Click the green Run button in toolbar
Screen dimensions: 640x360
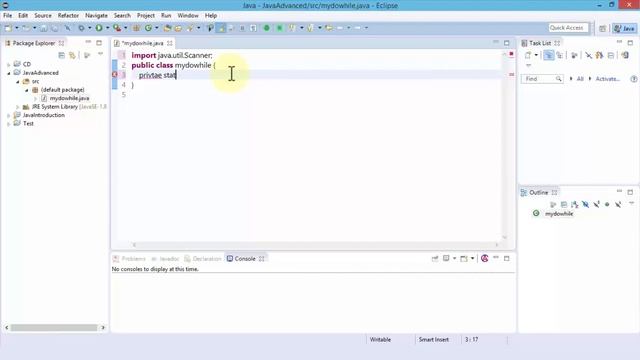(x=99, y=28)
